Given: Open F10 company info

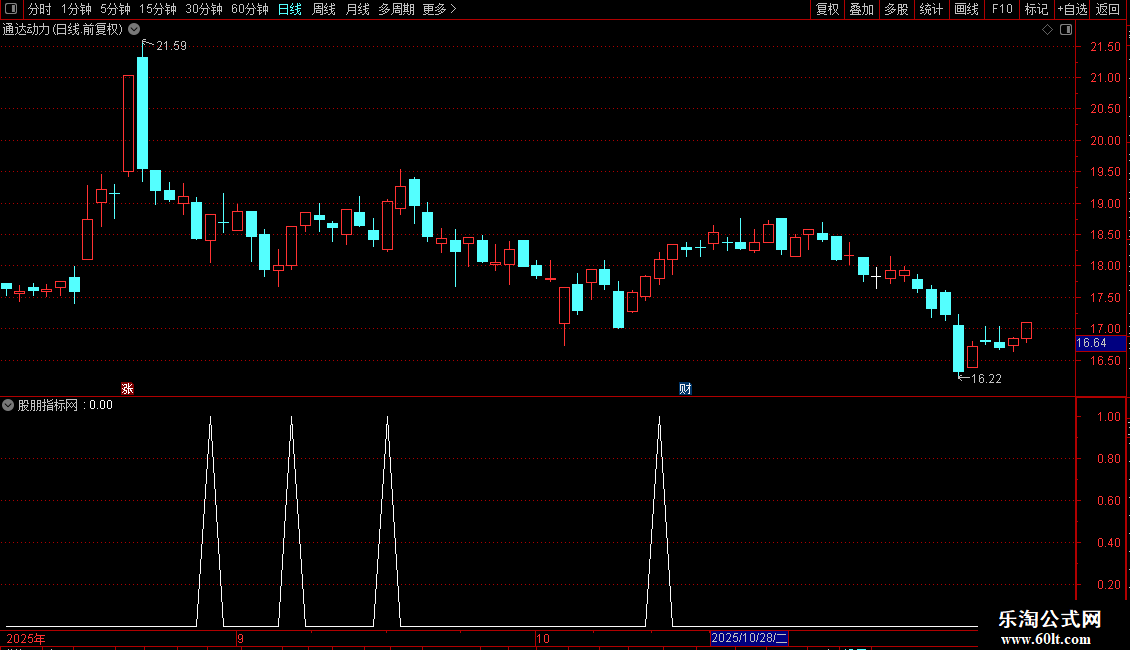Looking at the screenshot, I should point(1002,9).
